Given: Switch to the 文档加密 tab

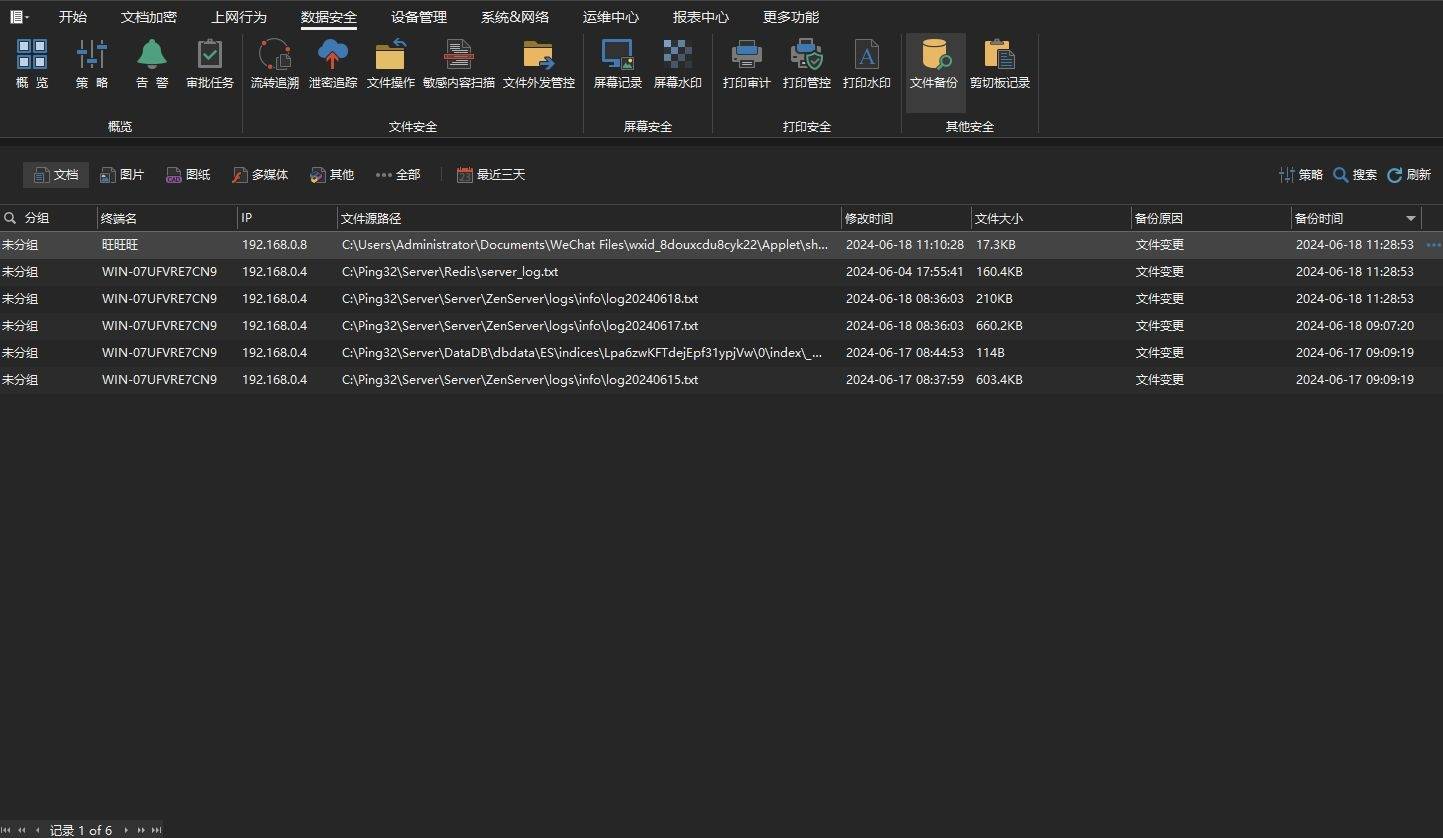Looking at the screenshot, I should [x=149, y=17].
